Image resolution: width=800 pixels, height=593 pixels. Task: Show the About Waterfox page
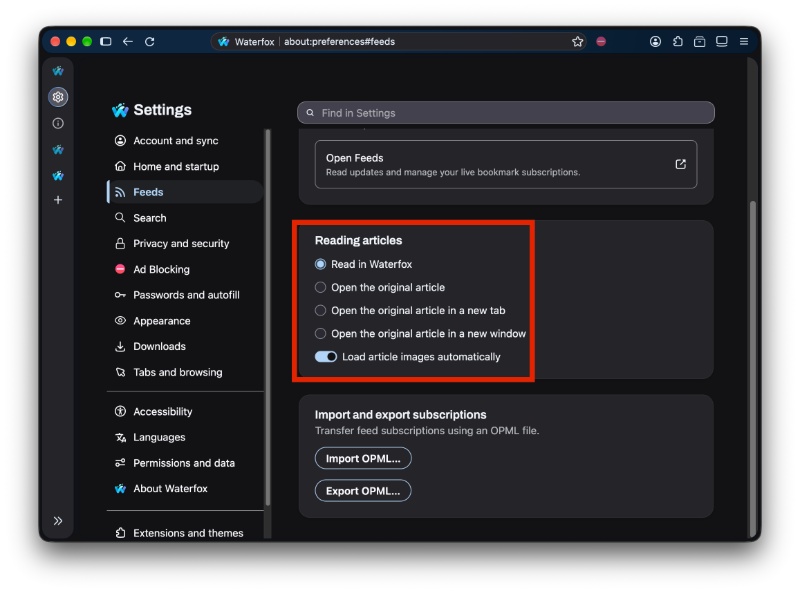coord(185,488)
